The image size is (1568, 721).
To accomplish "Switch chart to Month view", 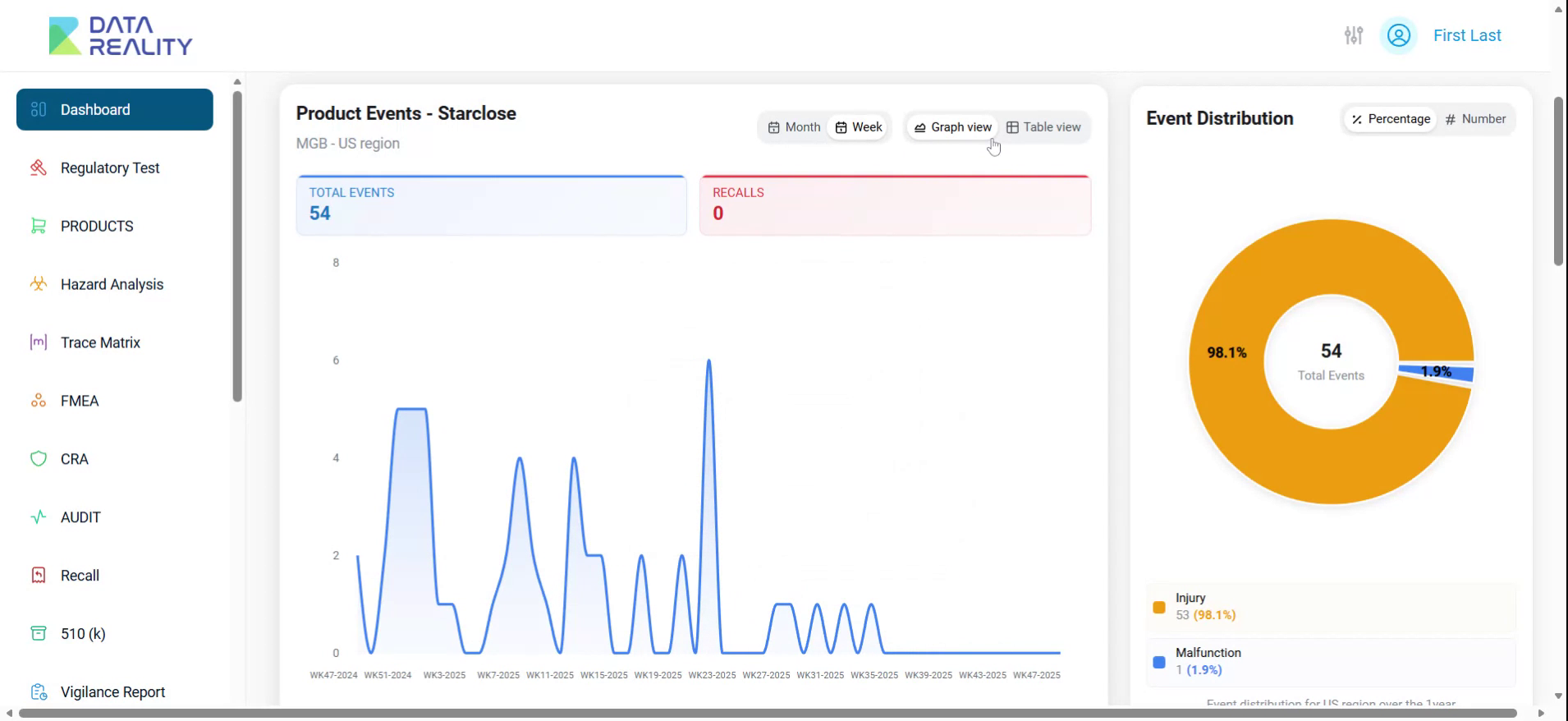I will click(x=794, y=127).
